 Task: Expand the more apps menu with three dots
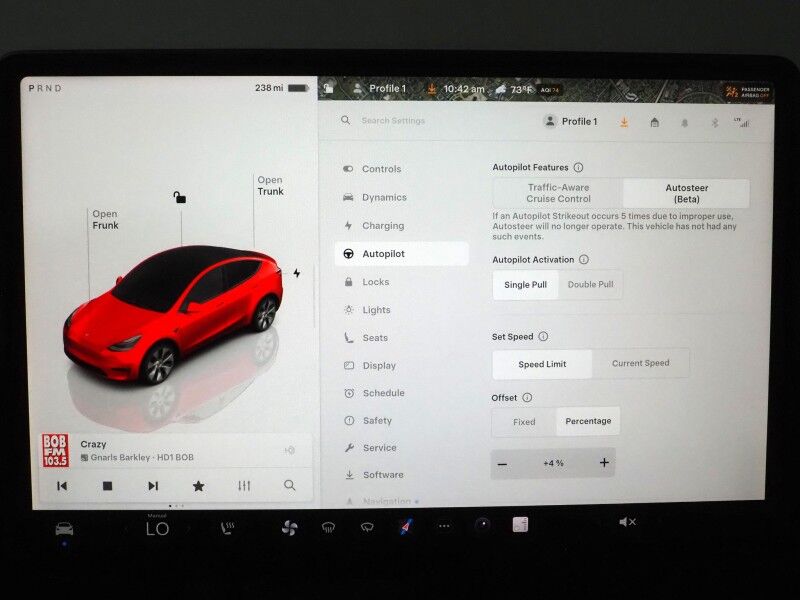point(443,524)
